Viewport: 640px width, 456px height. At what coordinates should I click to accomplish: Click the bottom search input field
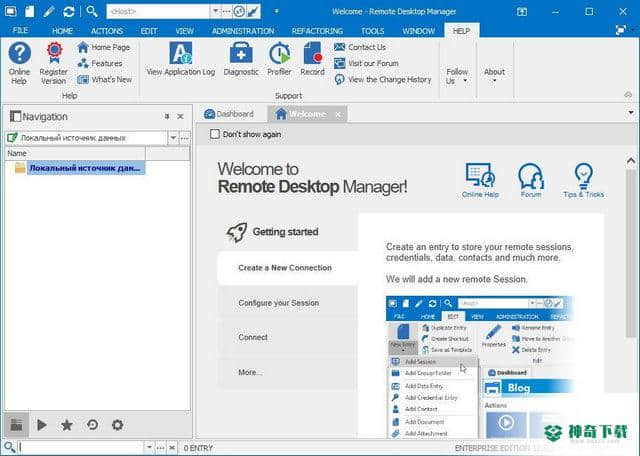coord(82,448)
